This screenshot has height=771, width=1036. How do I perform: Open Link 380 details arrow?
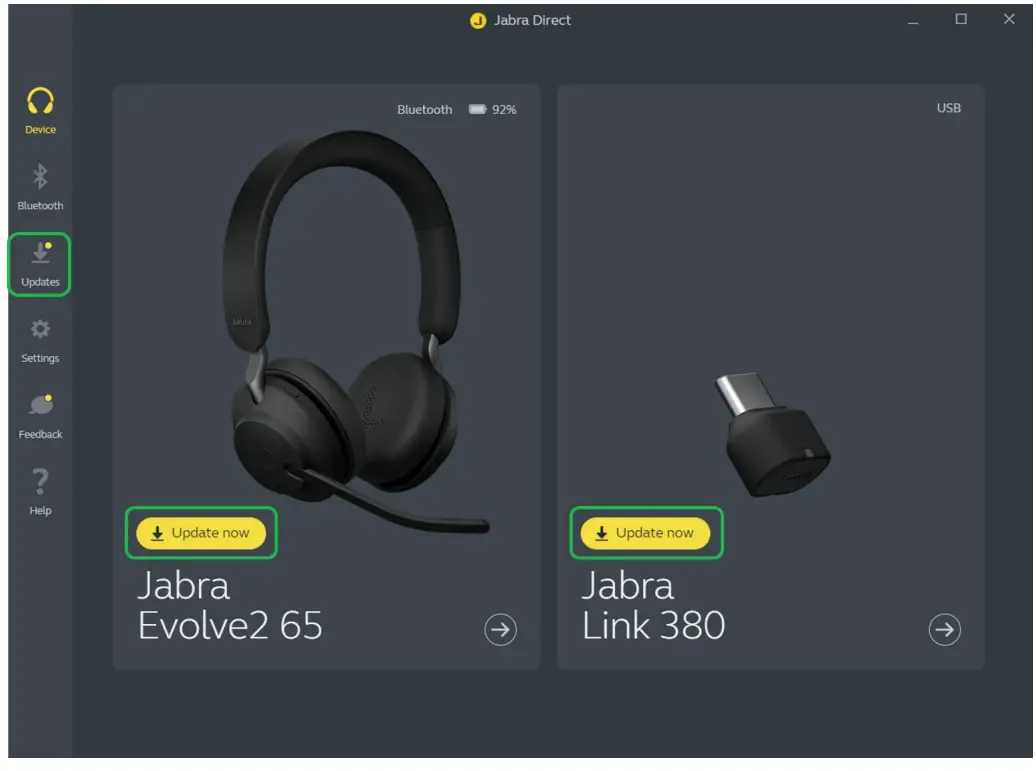944,630
